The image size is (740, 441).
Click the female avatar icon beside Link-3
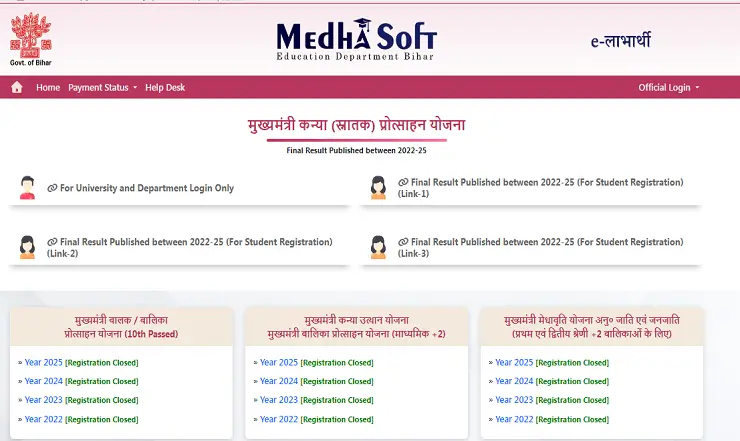[378, 247]
